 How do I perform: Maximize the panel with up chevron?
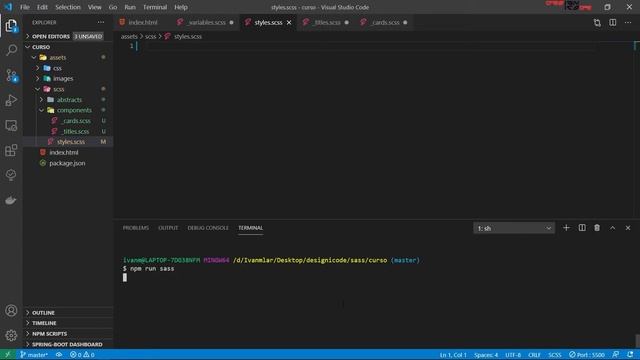(x=613, y=228)
